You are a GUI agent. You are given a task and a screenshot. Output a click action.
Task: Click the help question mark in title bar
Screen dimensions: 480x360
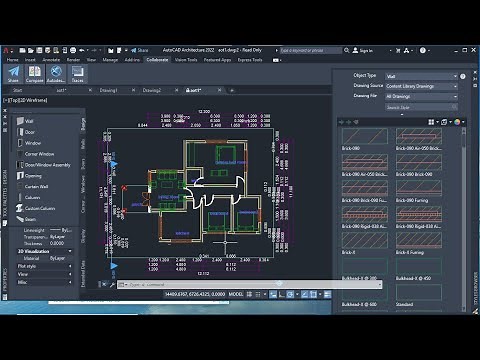point(423,50)
